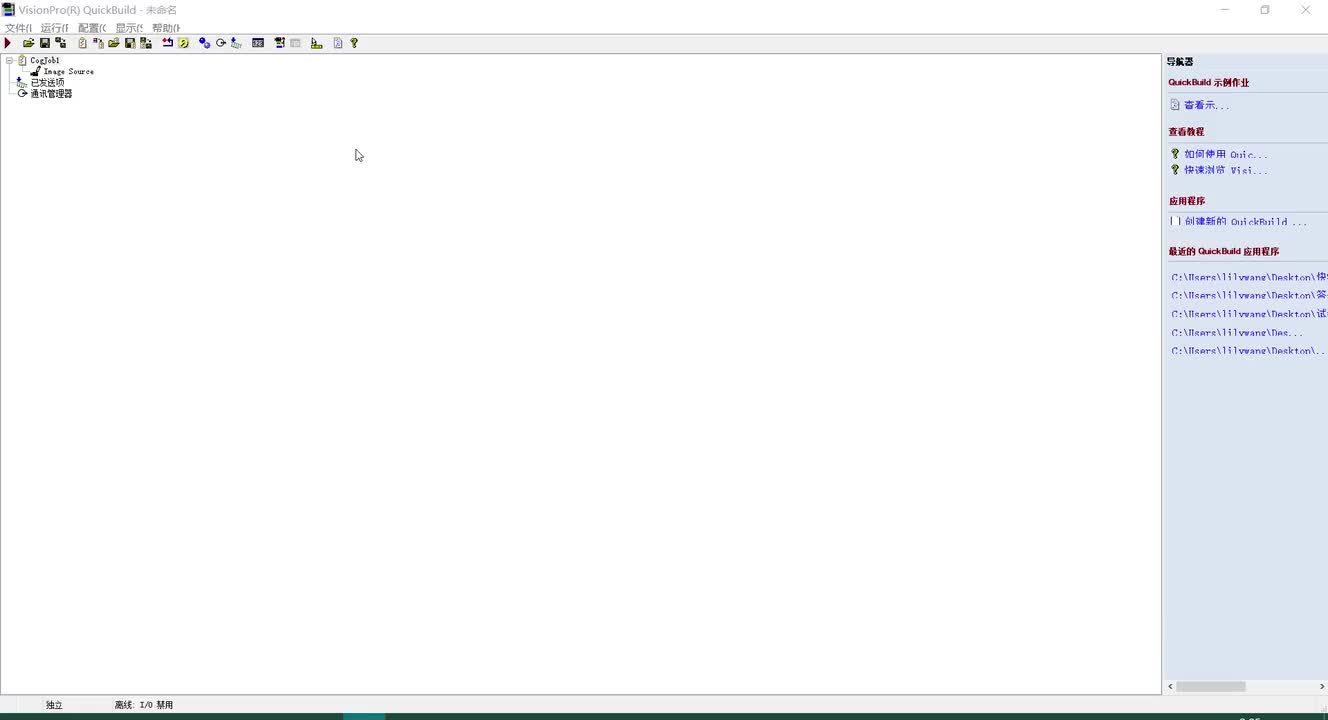Screen dimensions: 1328x720
Task: Click the navigator scrollbar left arrow
Action: click(1170, 687)
